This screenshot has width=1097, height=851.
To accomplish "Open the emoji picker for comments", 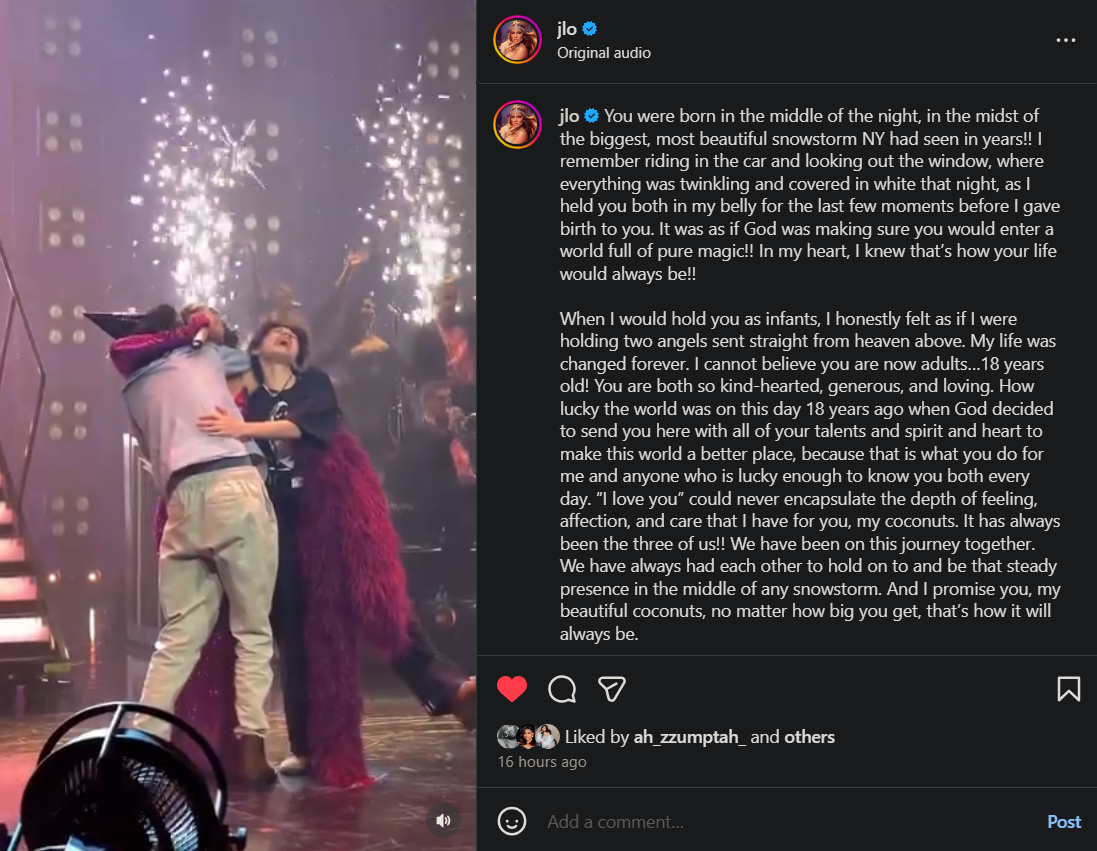I will [512, 822].
